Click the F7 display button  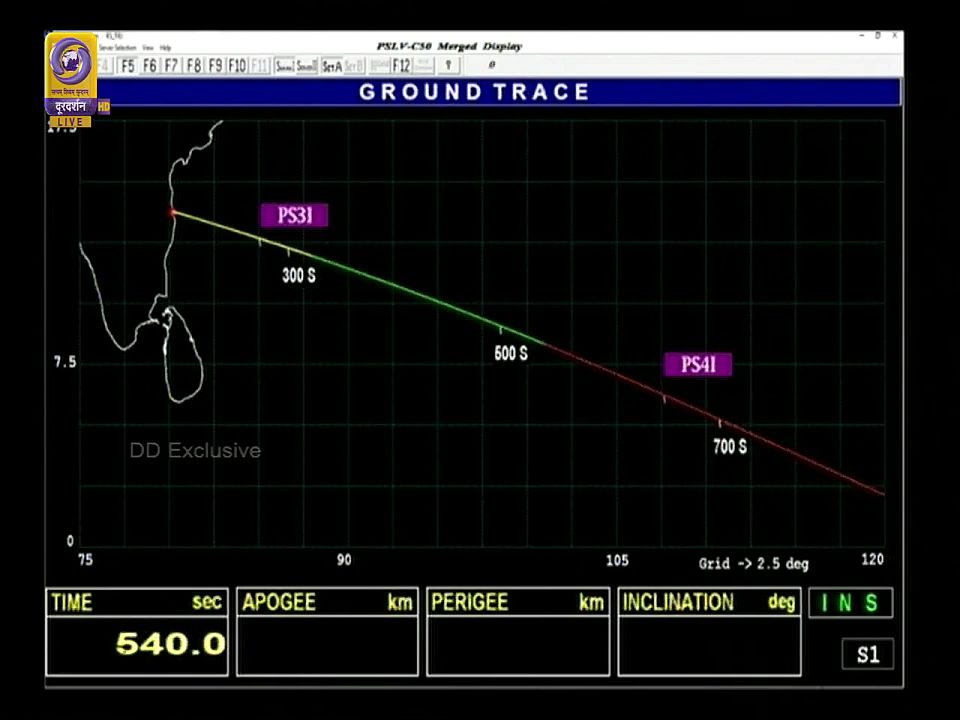pos(172,66)
